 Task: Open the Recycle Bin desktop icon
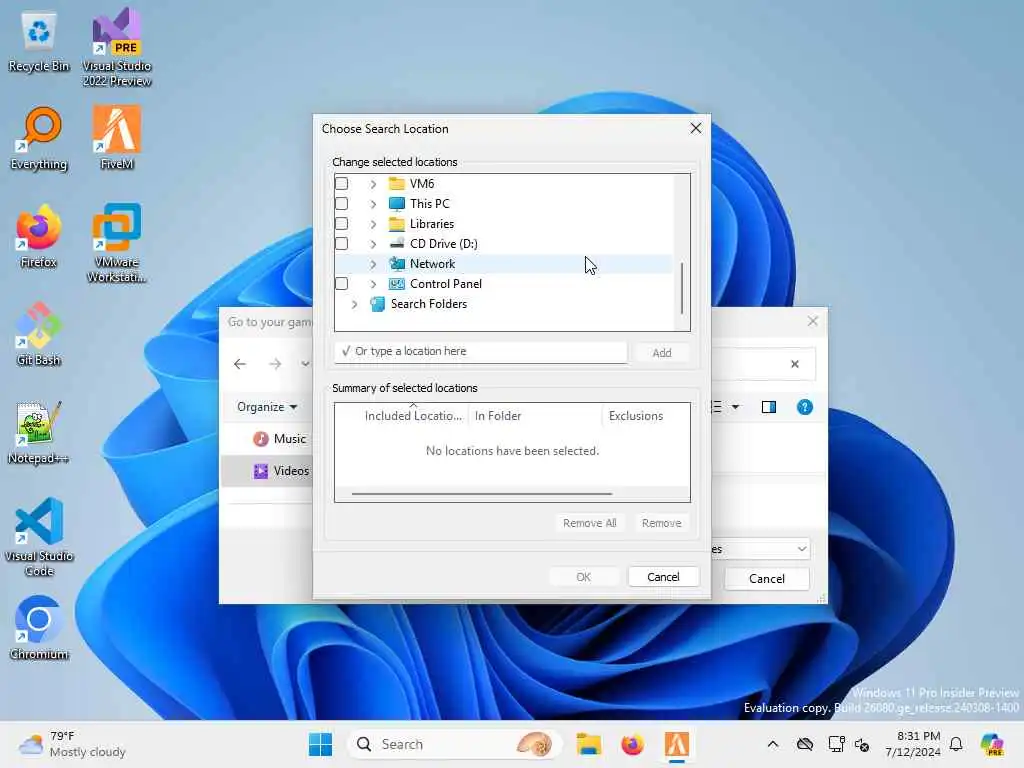point(39,42)
